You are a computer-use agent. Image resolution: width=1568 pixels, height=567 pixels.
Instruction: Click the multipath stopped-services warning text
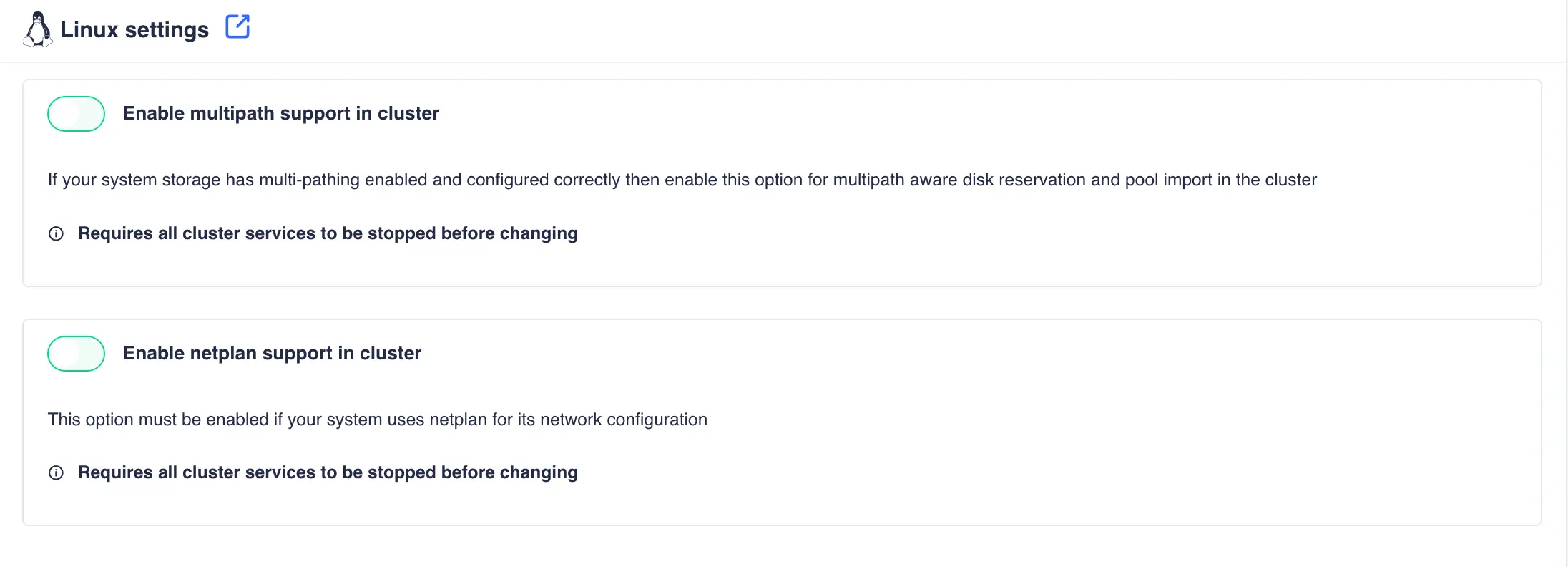coord(328,233)
